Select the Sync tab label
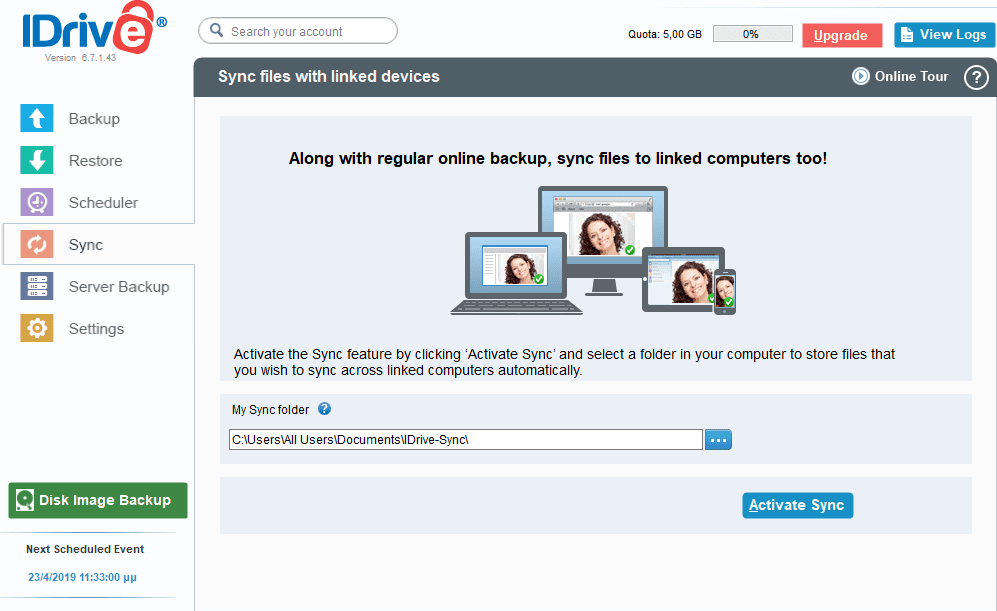Viewport: 997px width, 611px height. click(86, 245)
